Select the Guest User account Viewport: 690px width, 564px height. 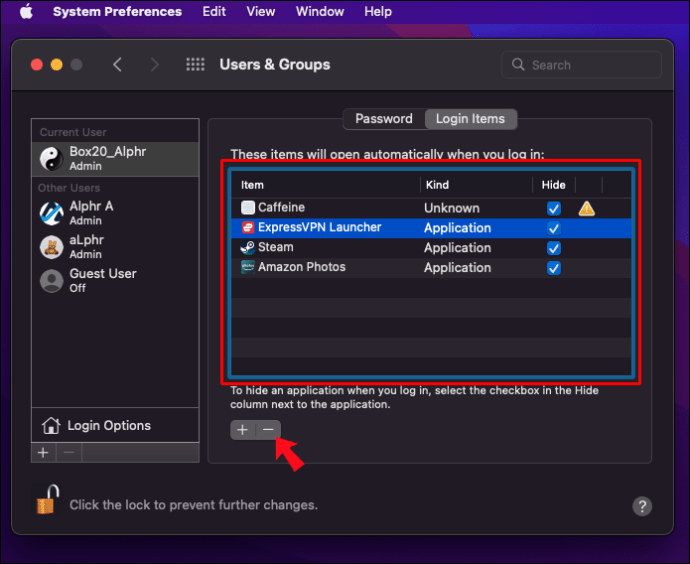pos(115,280)
